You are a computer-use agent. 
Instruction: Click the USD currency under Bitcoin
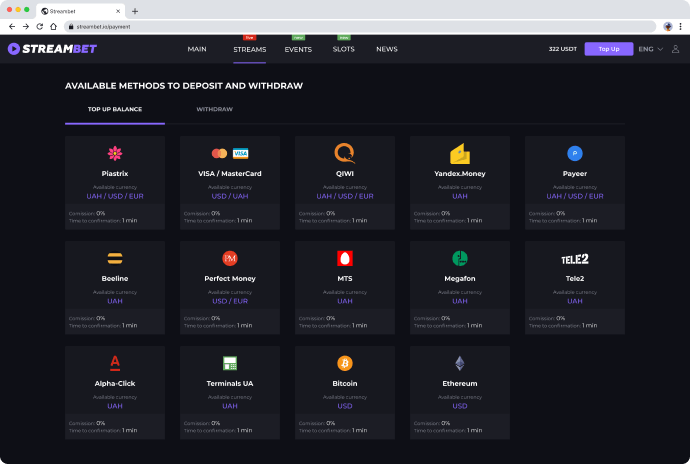point(345,406)
